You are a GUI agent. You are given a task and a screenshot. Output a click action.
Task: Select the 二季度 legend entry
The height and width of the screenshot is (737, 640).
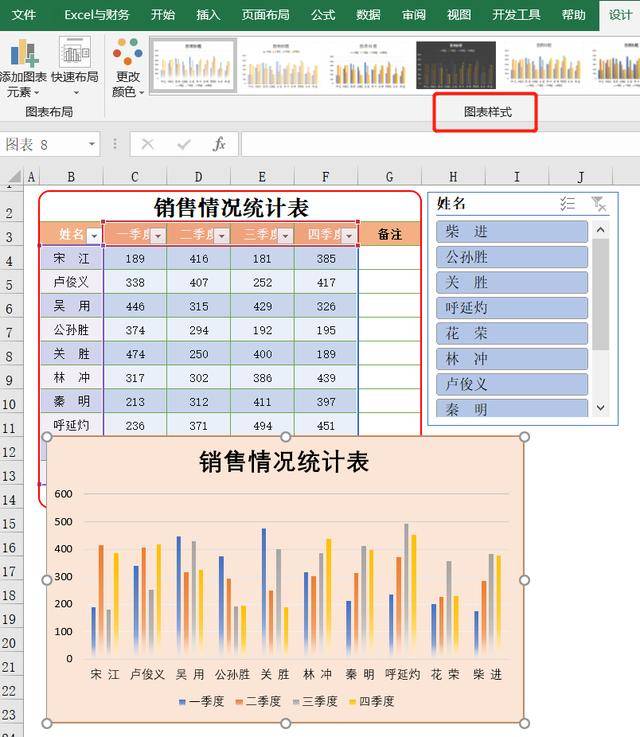click(x=258, y=701)
